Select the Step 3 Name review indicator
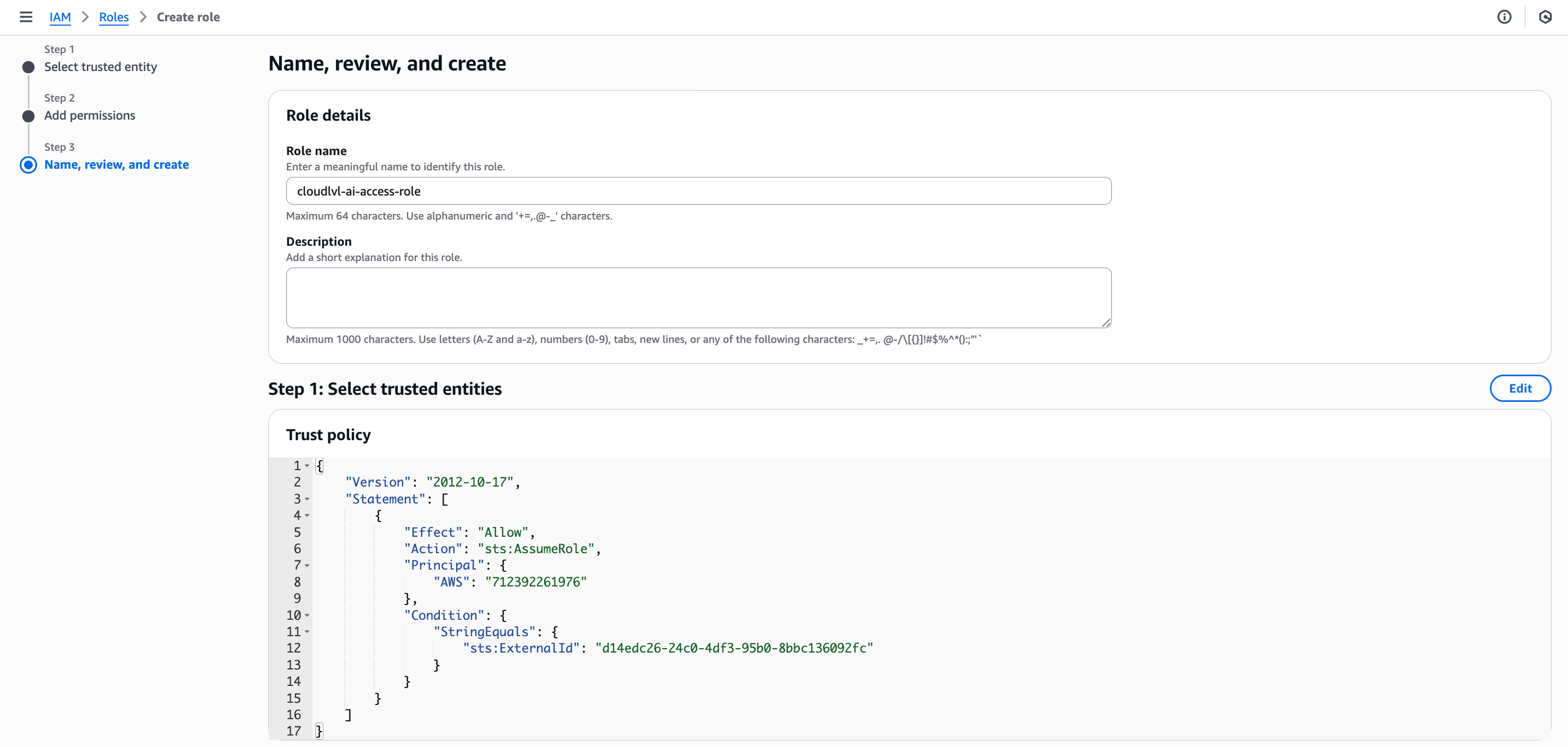Viewport: 1568px width, 747px height. [x=28, y=164]
